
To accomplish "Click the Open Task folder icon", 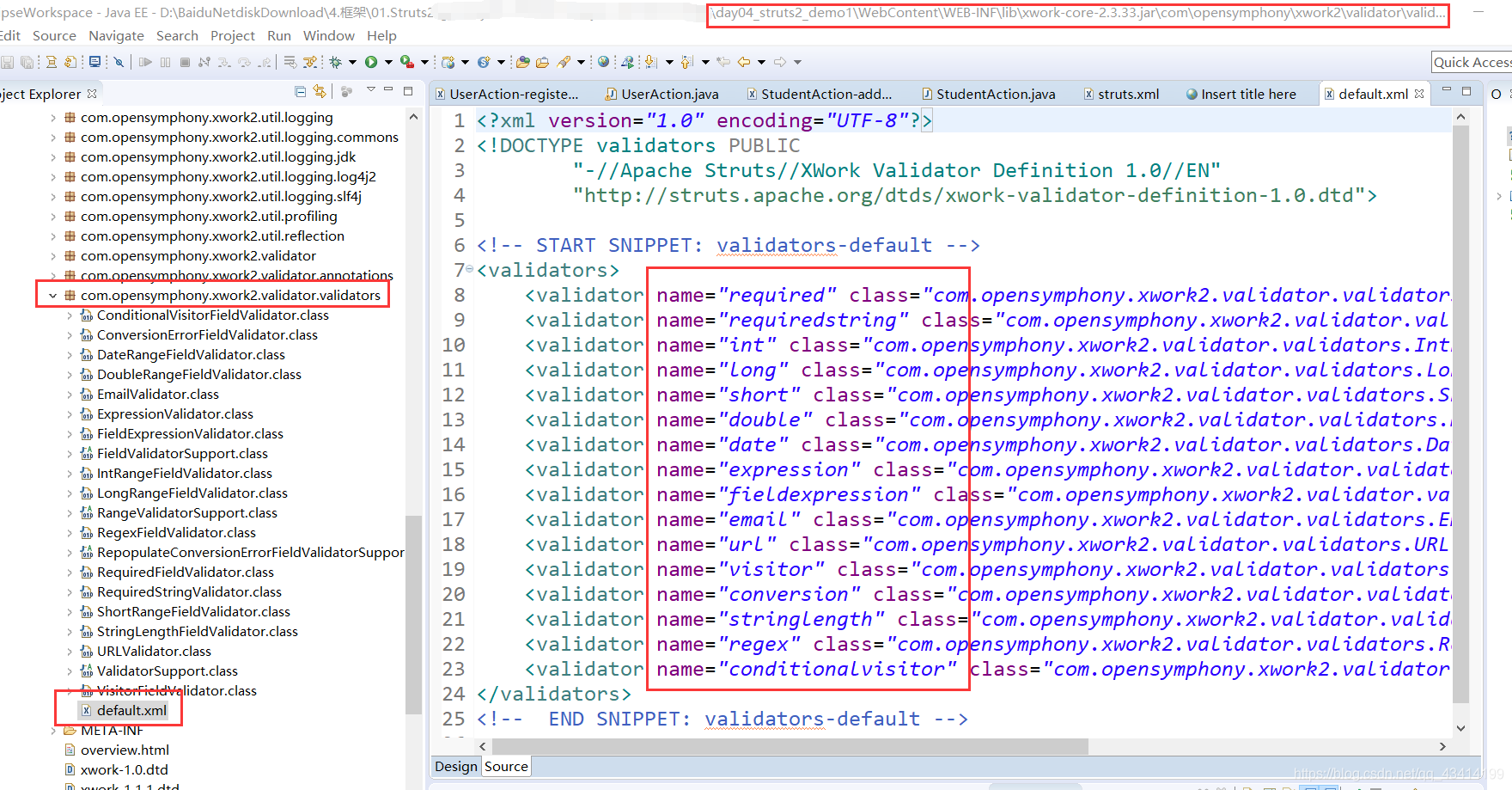I will (542, 62).
